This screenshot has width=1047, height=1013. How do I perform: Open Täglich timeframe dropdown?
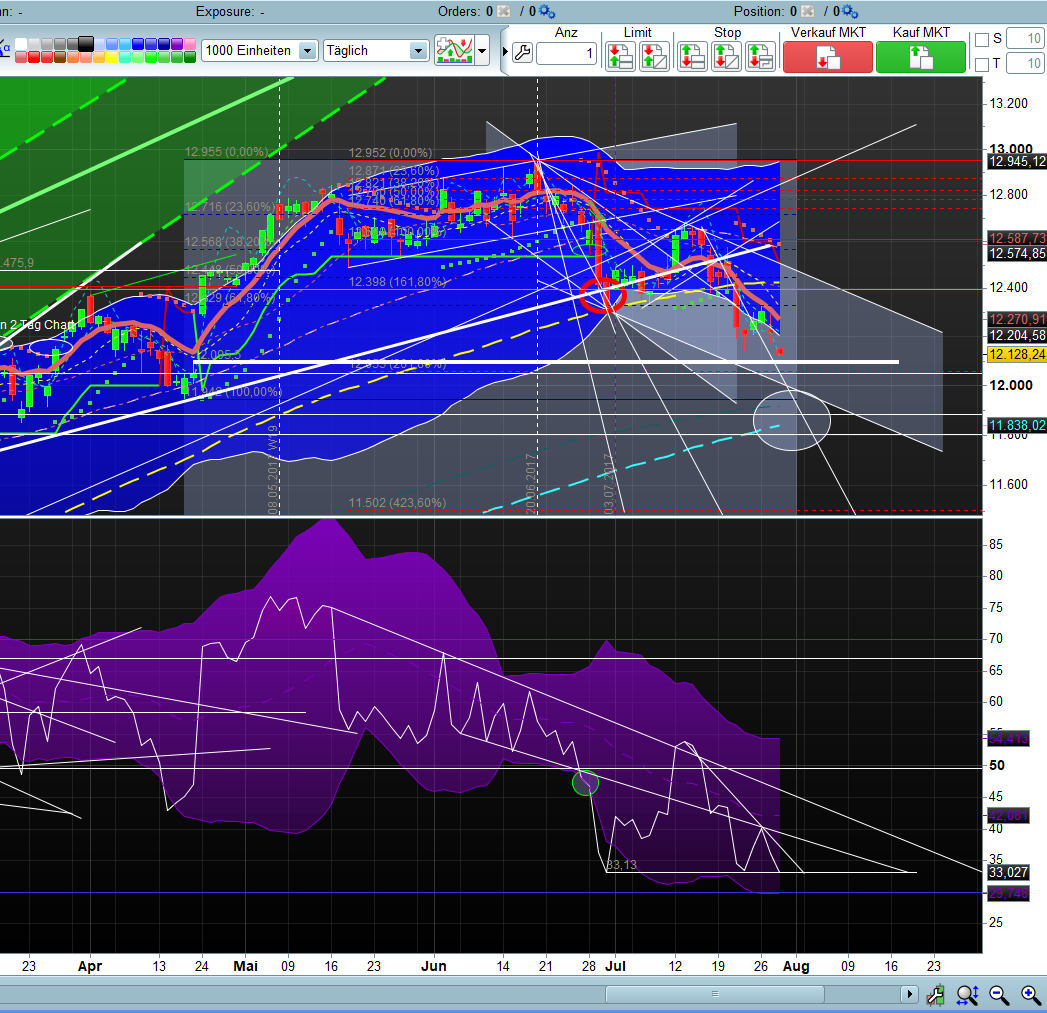375,51
